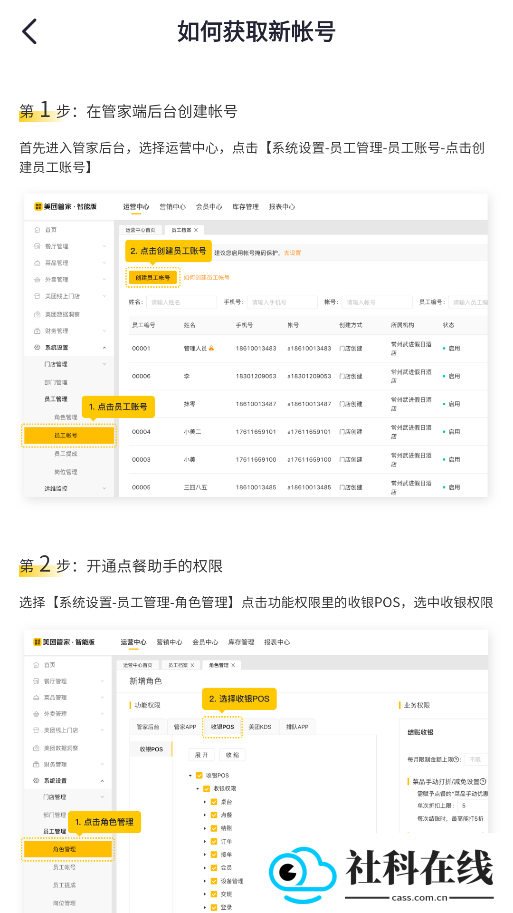Expand 餐厅管理 chevron in step 1 sidebar
Screen dimensions: 513x913
[x=104, y=246]
